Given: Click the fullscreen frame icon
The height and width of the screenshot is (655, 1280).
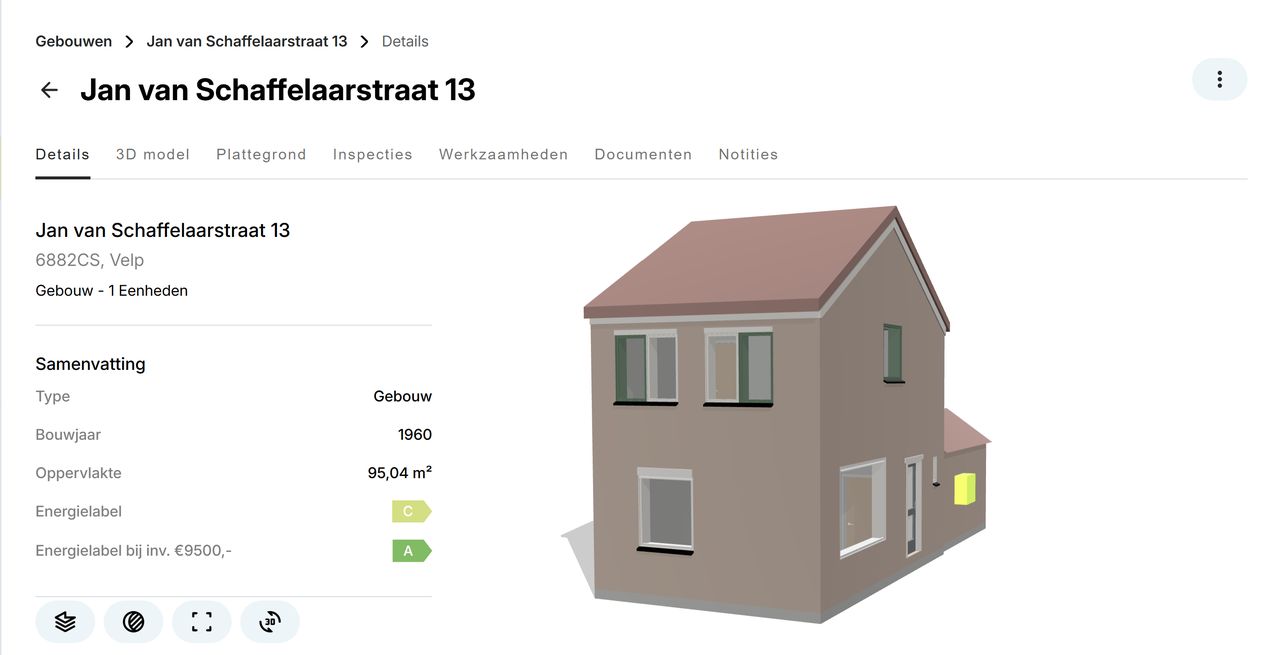Looking at the screenshot, I should tap(202, 622).
